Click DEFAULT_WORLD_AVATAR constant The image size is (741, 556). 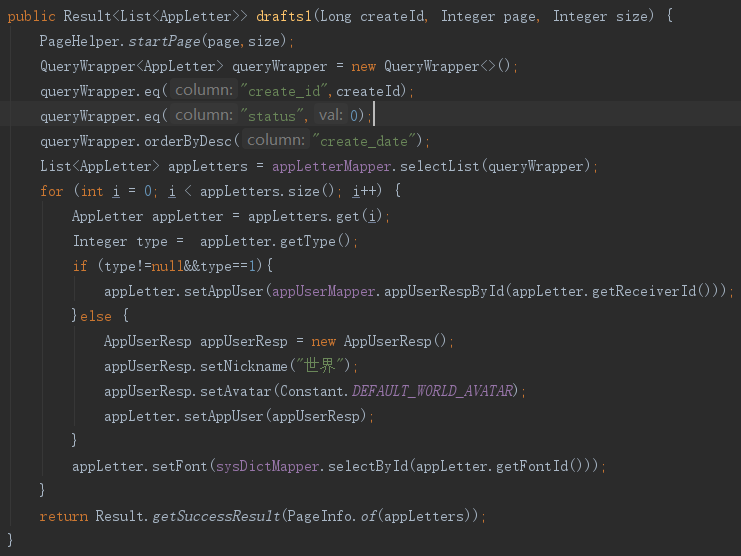432,392
